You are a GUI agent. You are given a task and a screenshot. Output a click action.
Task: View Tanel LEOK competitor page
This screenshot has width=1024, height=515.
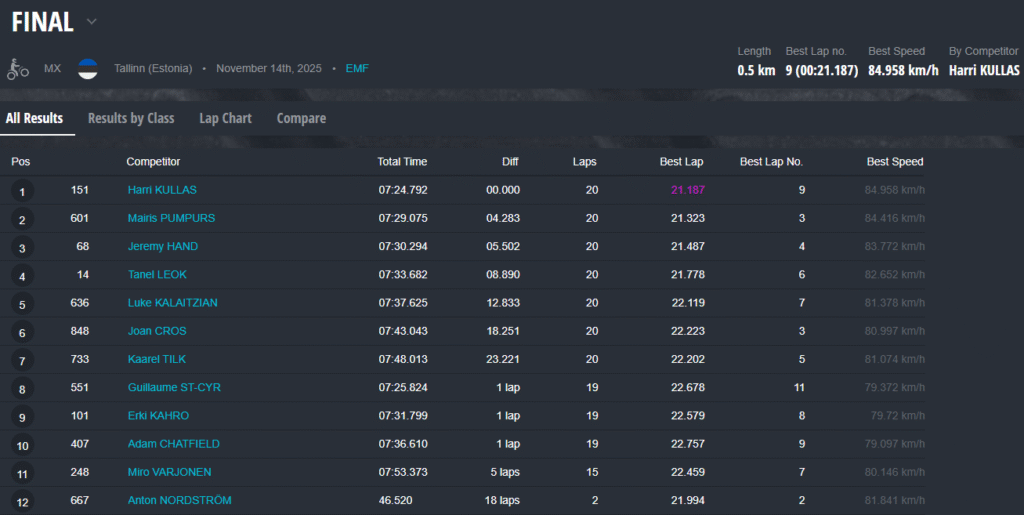[157, 274]
